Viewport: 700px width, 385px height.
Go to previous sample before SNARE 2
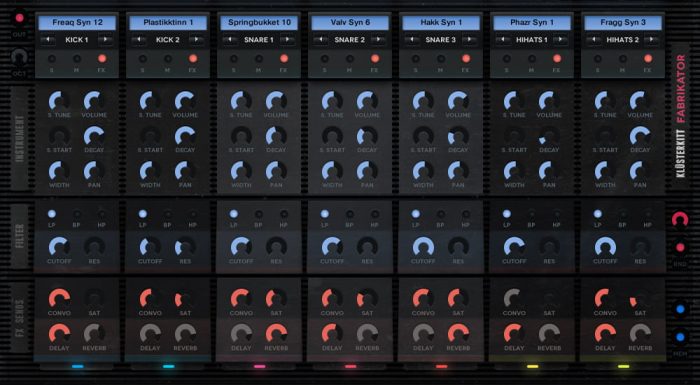321,40
